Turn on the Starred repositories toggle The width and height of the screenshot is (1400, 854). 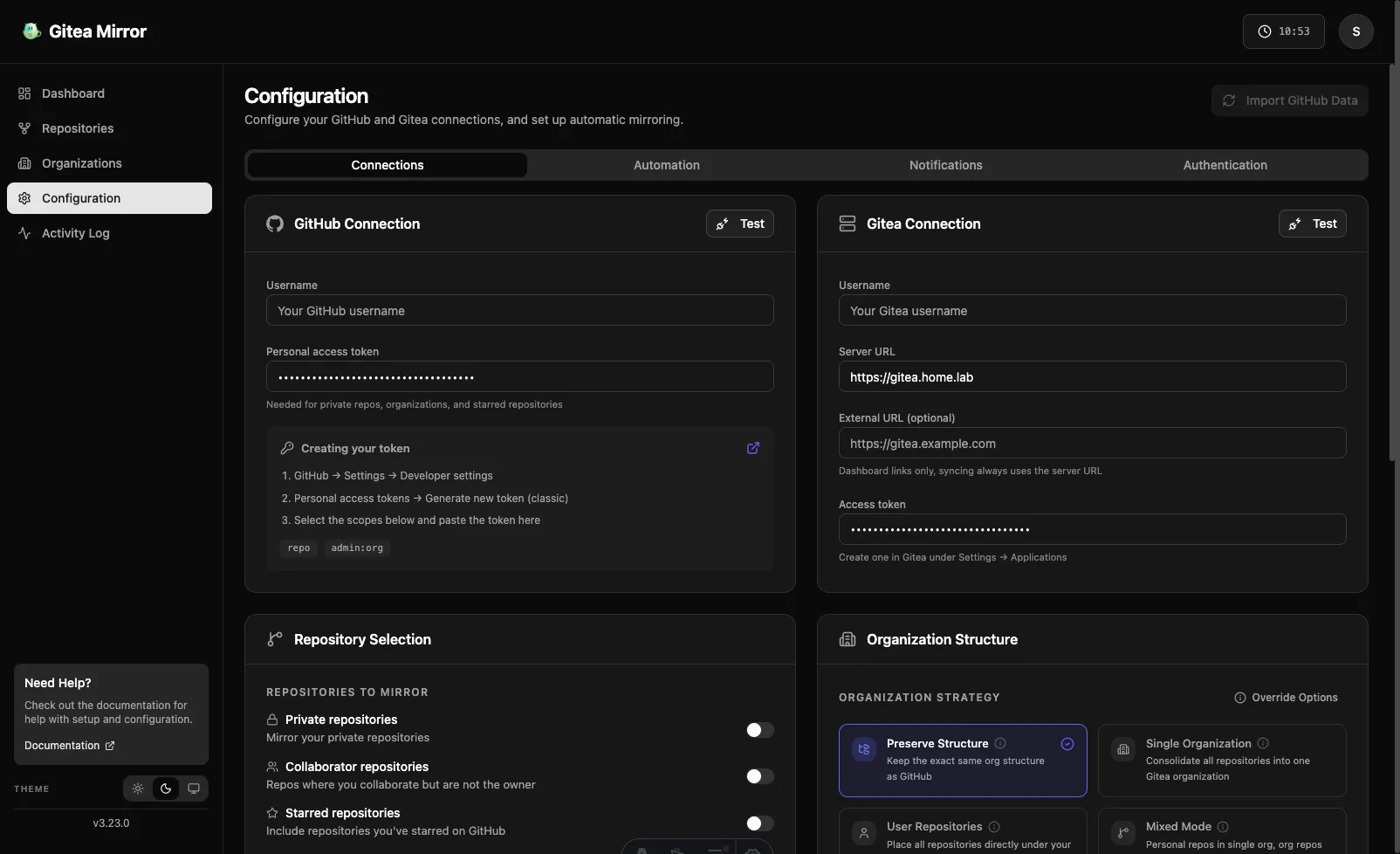(x=759, y=823)
